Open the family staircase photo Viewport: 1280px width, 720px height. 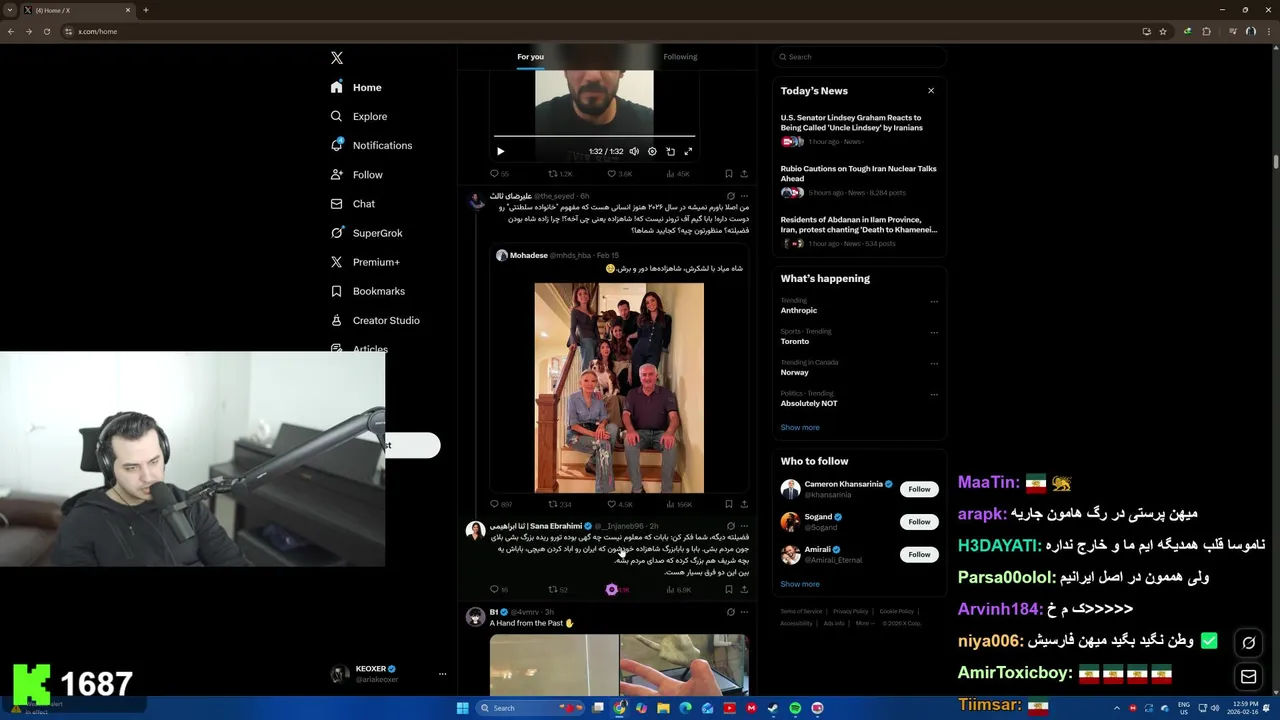coord(619,388)
